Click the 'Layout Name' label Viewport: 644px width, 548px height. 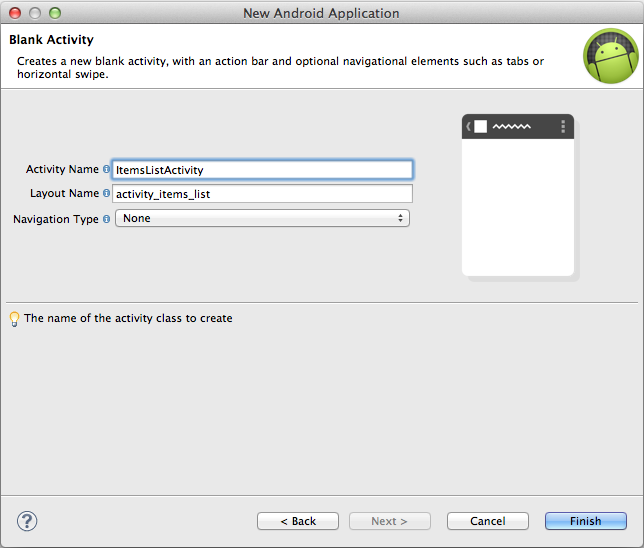click(x=64, y=193)
